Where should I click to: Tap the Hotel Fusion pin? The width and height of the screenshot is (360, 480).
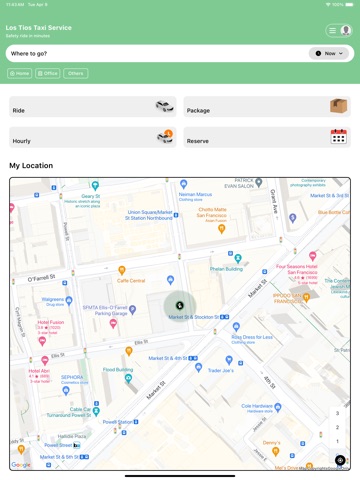point(42,341)
